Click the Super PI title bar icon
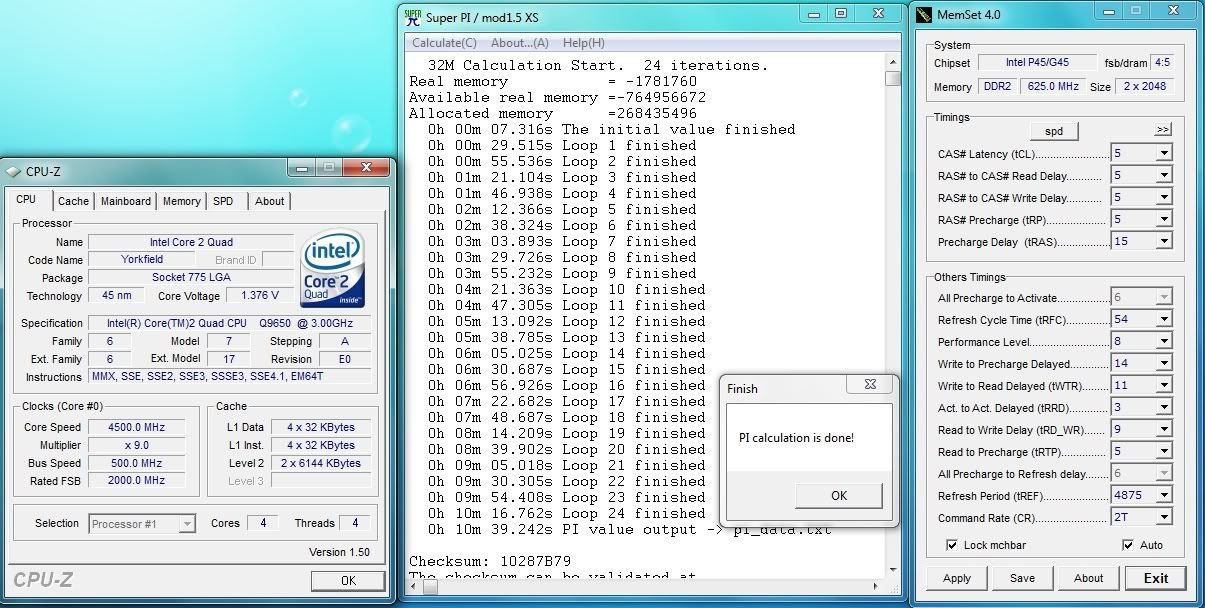Viewport: 1205px width, 608px height. [x=412, y=16]
